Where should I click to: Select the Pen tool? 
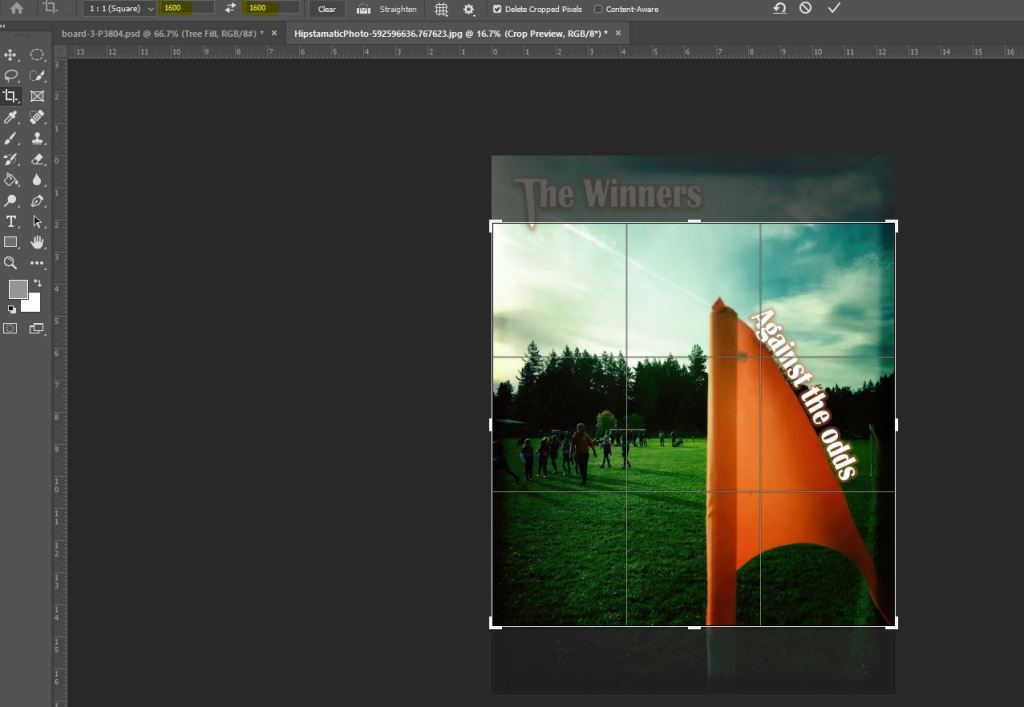coord(37,201)
